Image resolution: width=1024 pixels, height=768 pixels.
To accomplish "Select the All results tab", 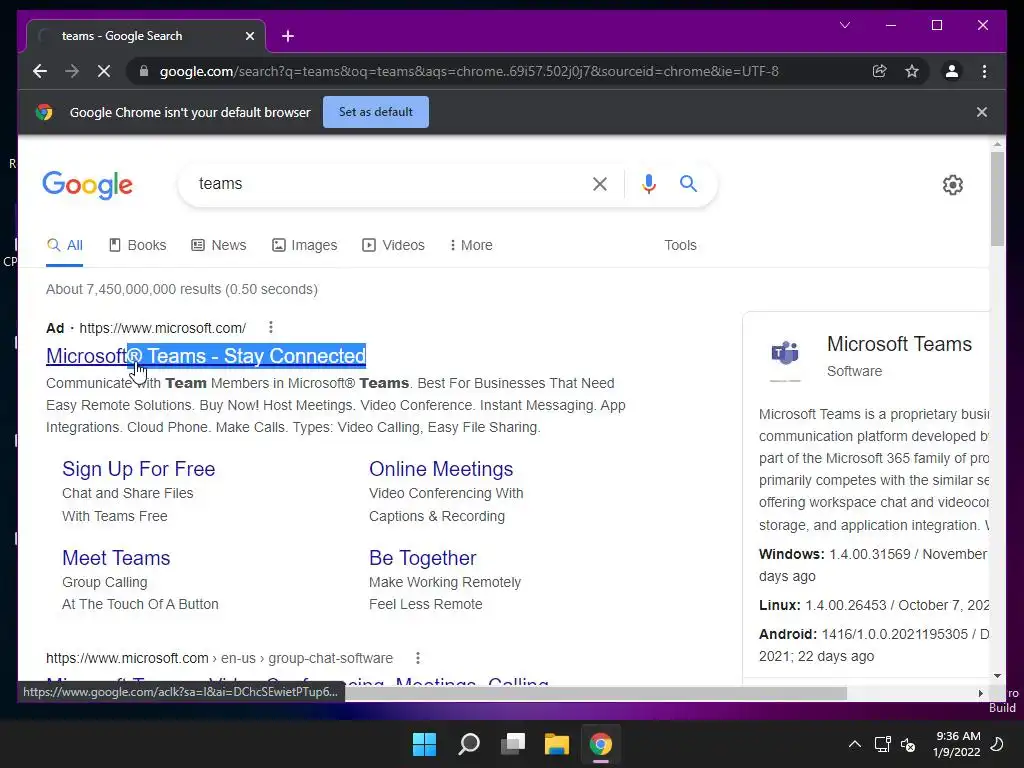I will pyautogui.click(x=65, y=245).
